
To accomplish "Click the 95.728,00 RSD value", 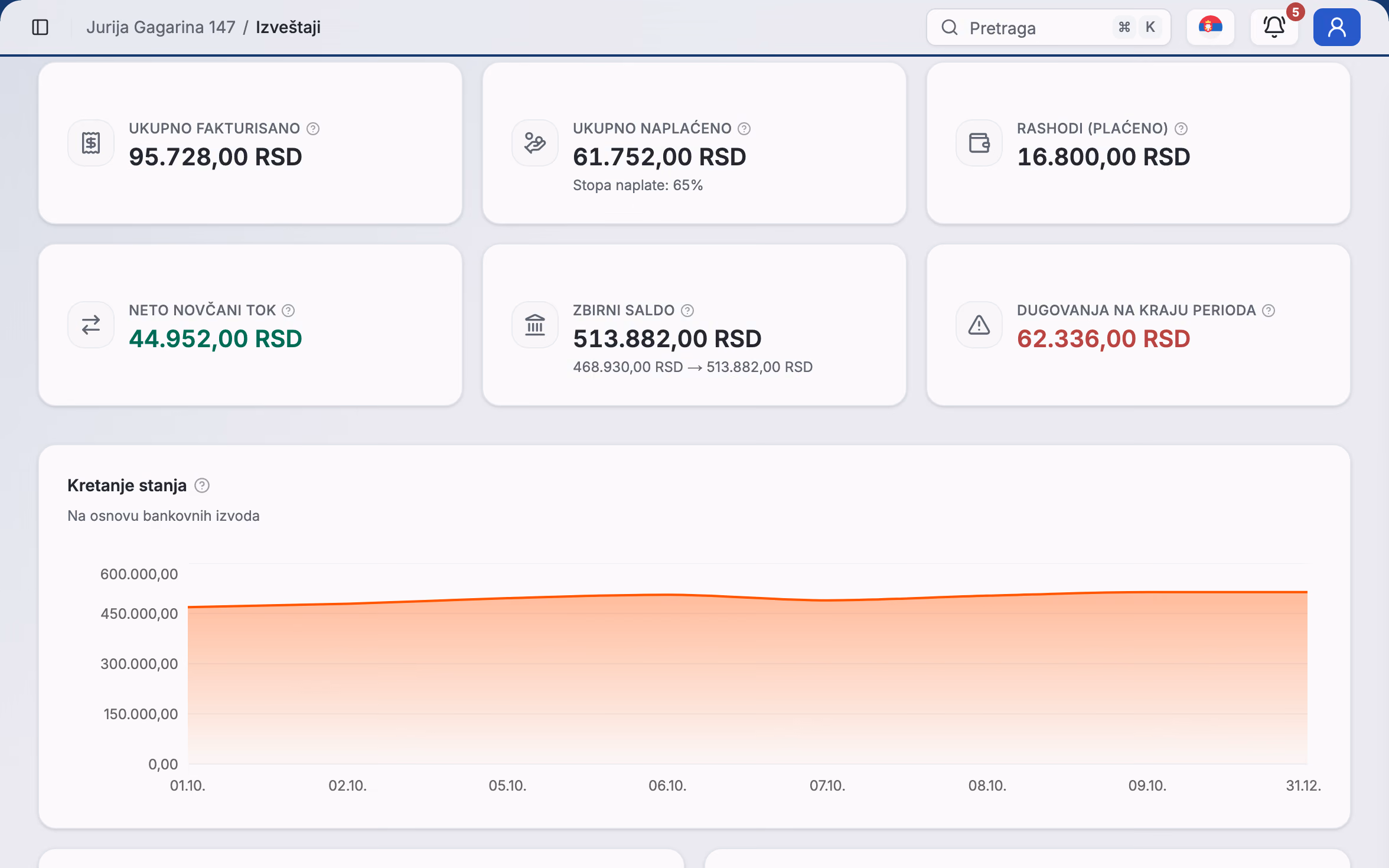I will [x=216, y=157].
